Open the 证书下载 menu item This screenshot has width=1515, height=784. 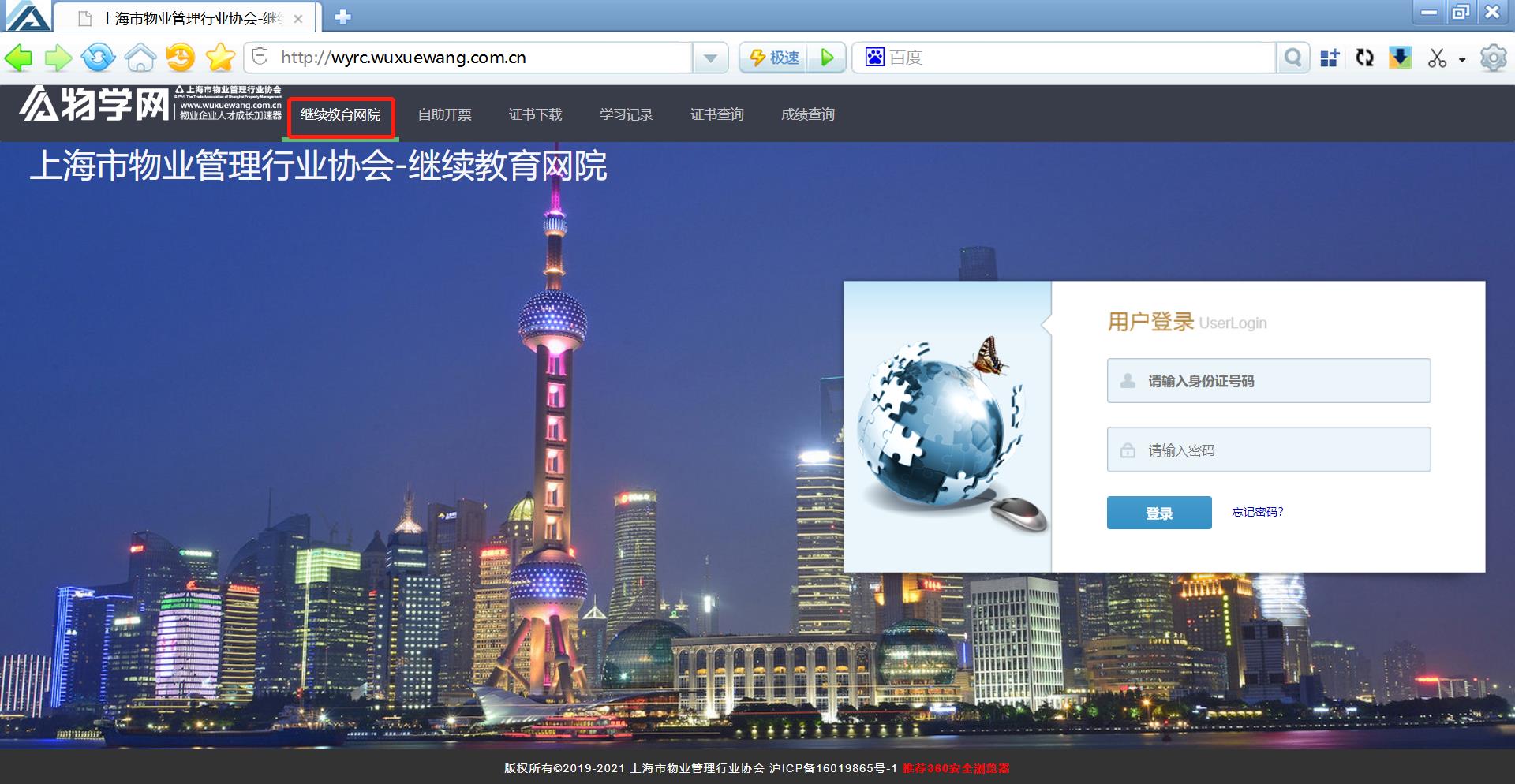pos(535,115)
